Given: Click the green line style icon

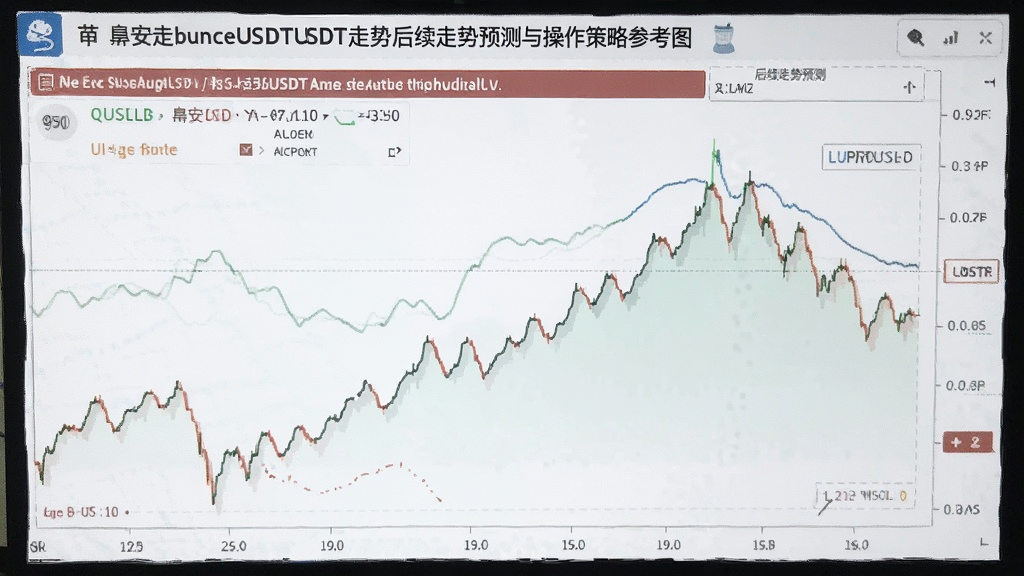Looking at the screenshot, I should point(345,118).
